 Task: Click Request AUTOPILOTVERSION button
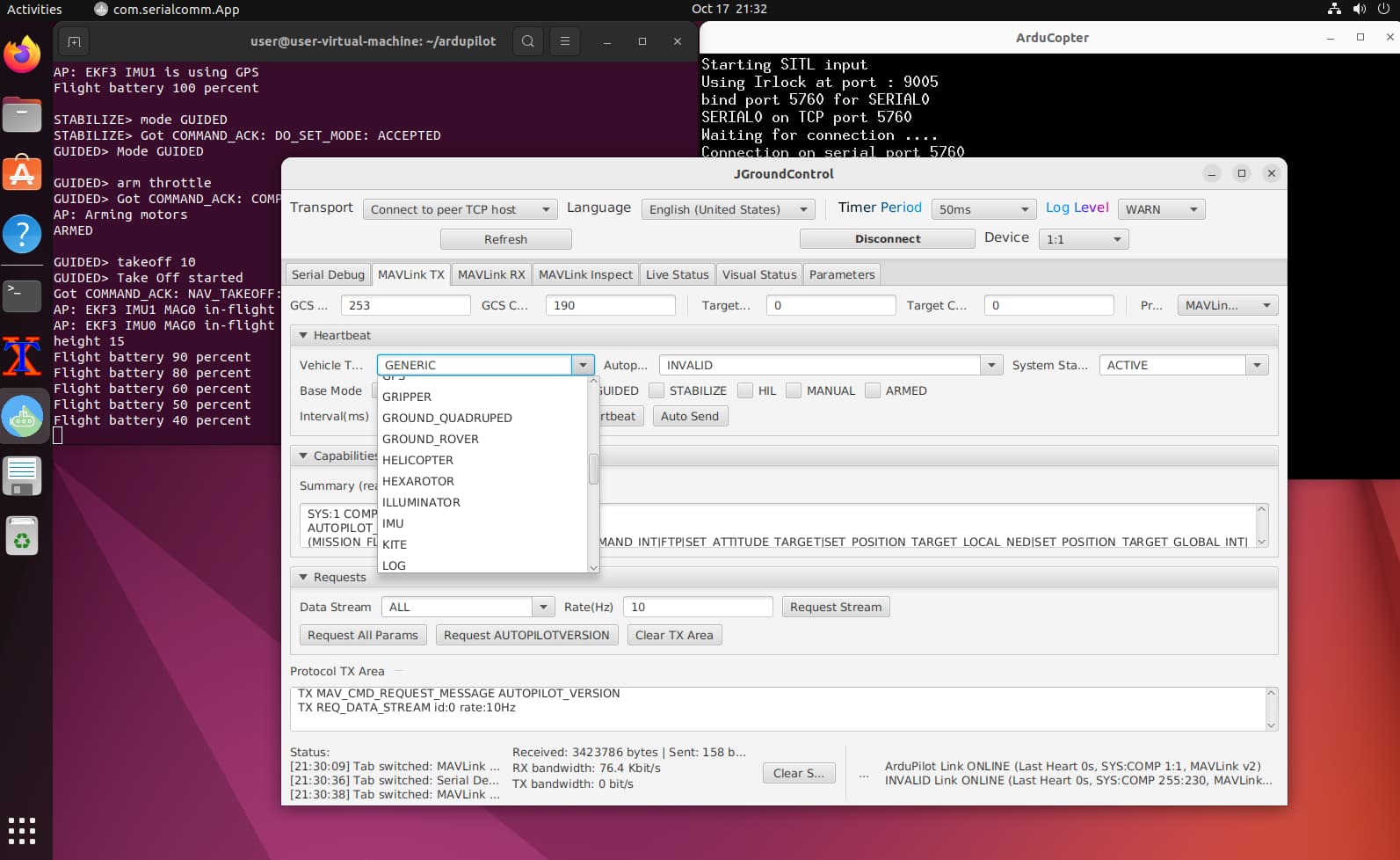(x=526, y=635)
